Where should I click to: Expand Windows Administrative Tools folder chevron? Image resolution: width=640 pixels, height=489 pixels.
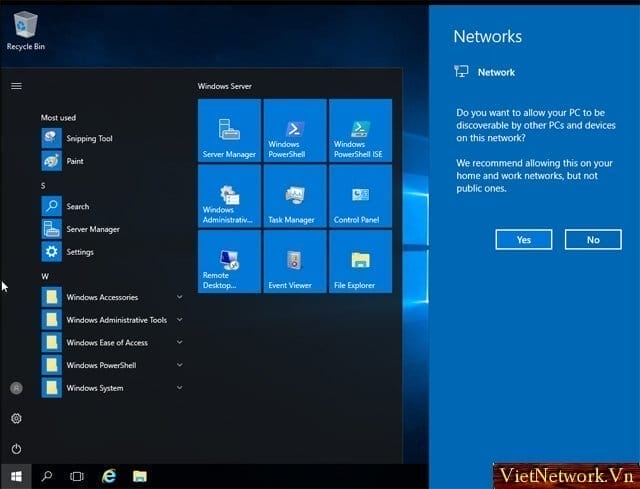pyautogui.click(x=180, y=320)
